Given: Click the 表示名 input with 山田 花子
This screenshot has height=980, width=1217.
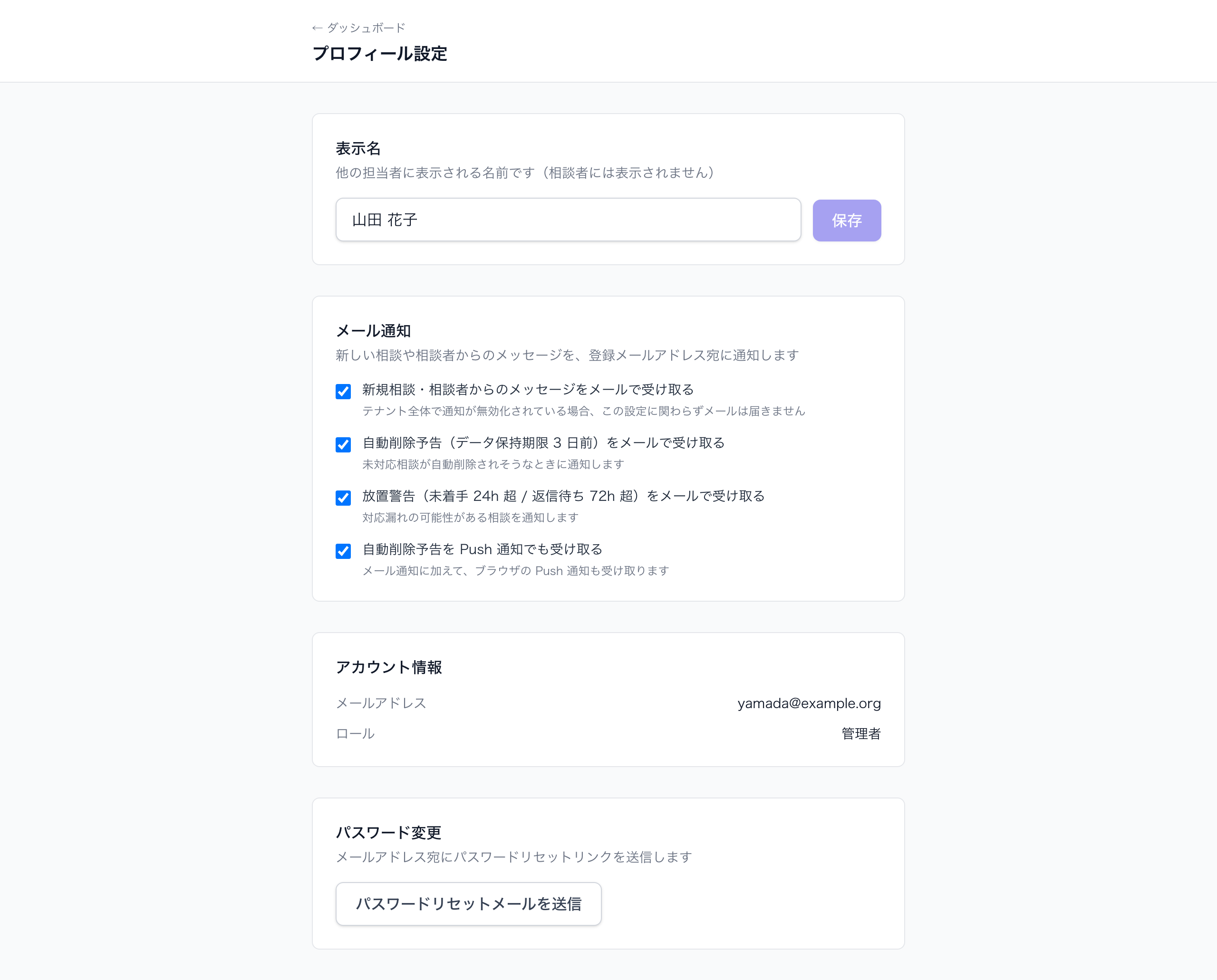Looking at the screenshot, I should tap(568, 220).
